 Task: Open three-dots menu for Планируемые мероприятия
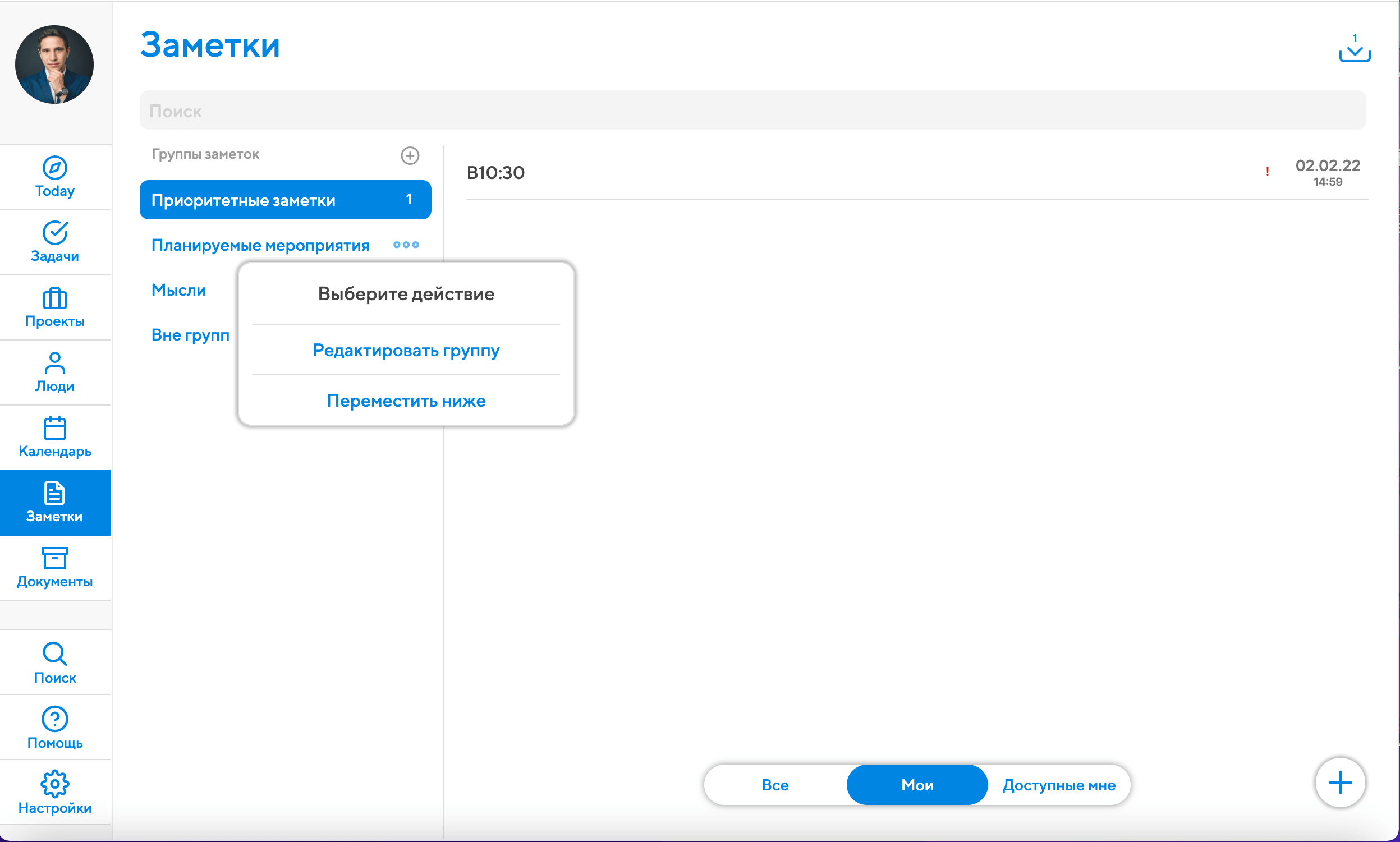point(406,245)
